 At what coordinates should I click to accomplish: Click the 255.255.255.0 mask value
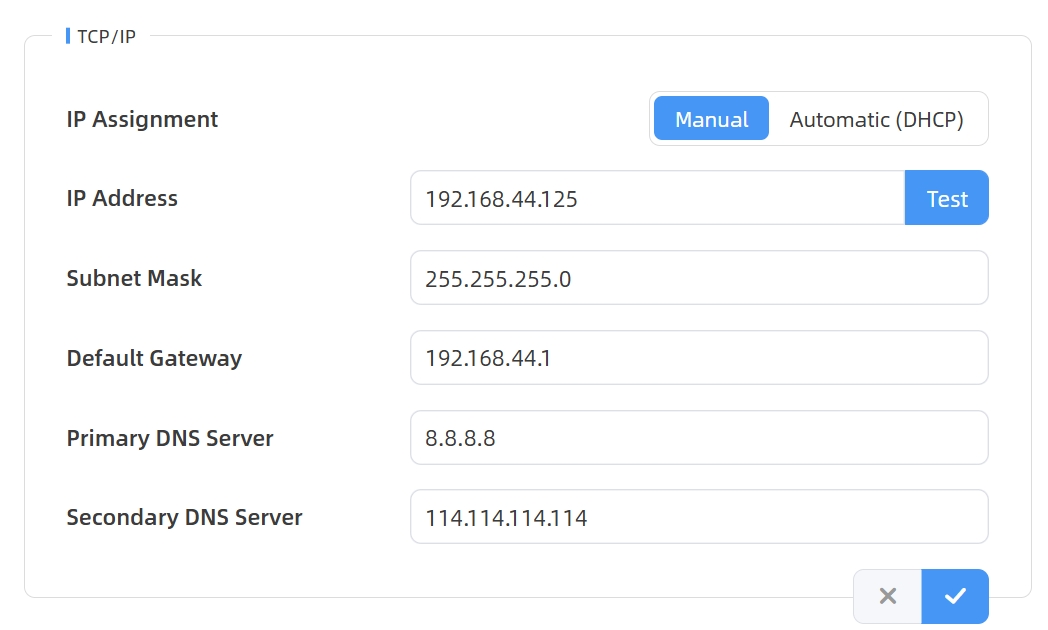pos(498,278)
